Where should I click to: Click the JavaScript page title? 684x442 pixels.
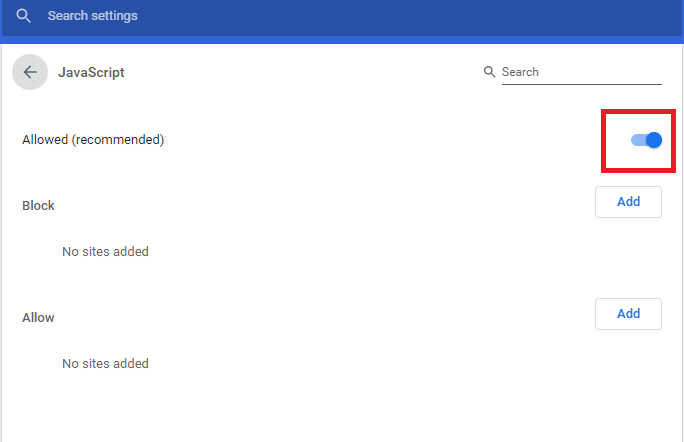(91, 72)
